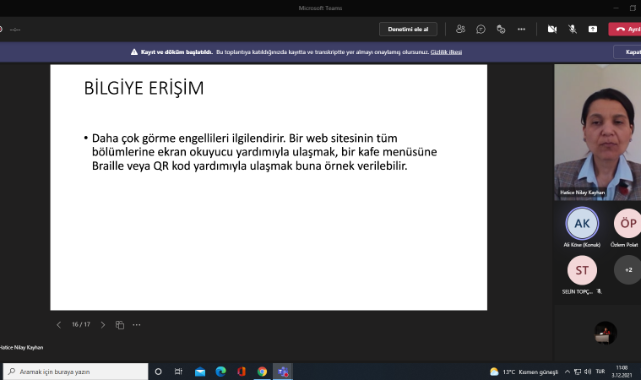641x380 pixels.
Task: Open the meeting chat icon
Action: [x=481, y=29]
